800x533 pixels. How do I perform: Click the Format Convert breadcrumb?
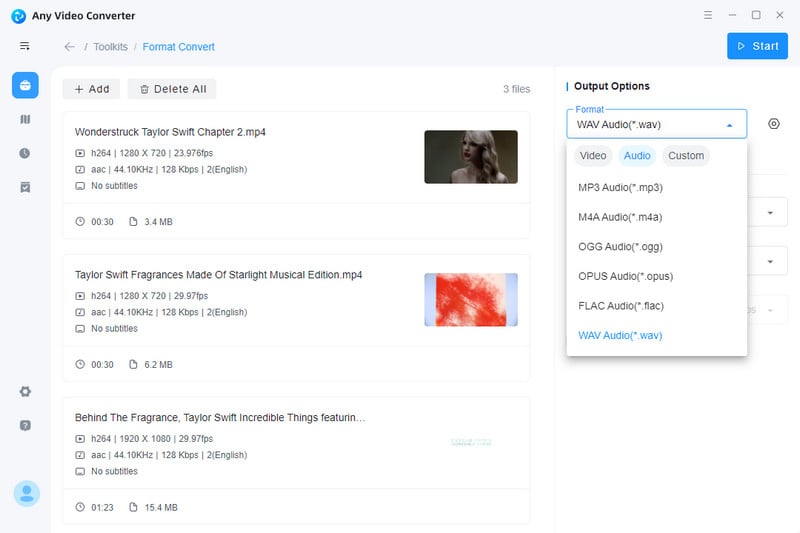(179, 47)
